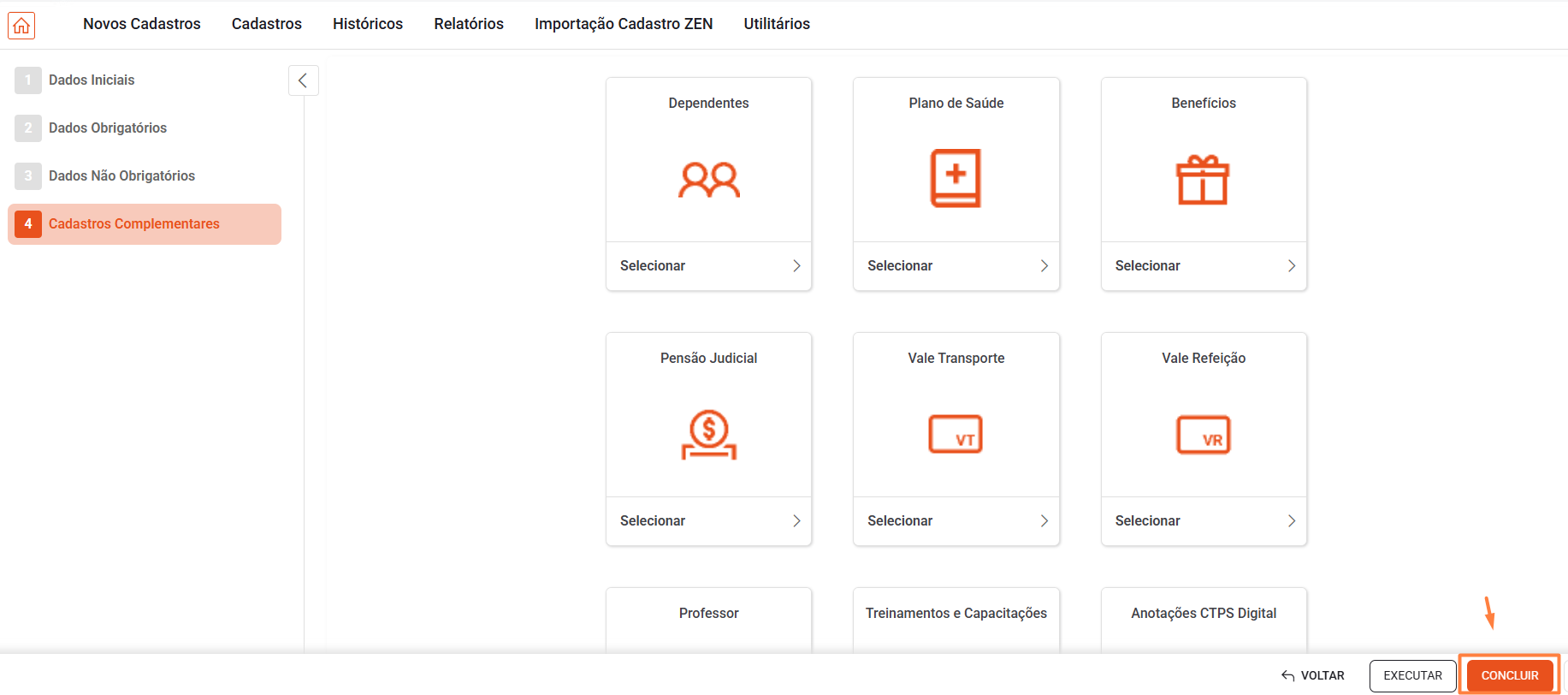Click the Plano de Saúde medical icon
The height and width of the screenshot is (695, 1568).
point(956,178)
